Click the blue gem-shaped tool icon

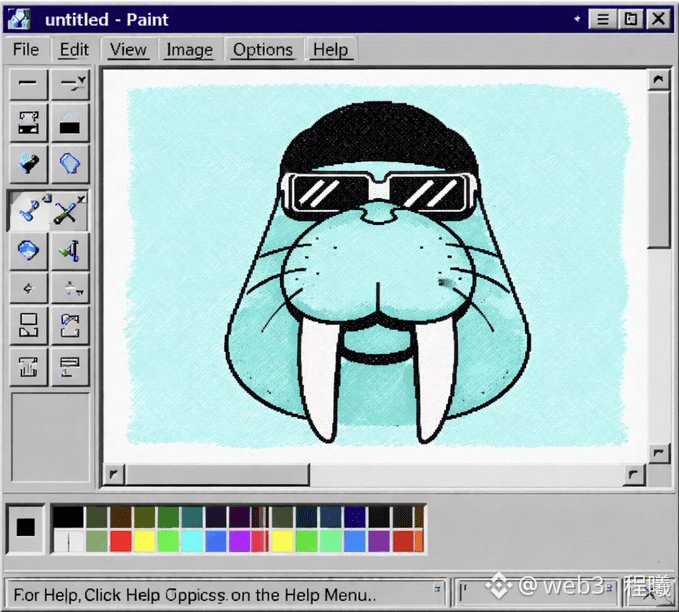(28, 250)
